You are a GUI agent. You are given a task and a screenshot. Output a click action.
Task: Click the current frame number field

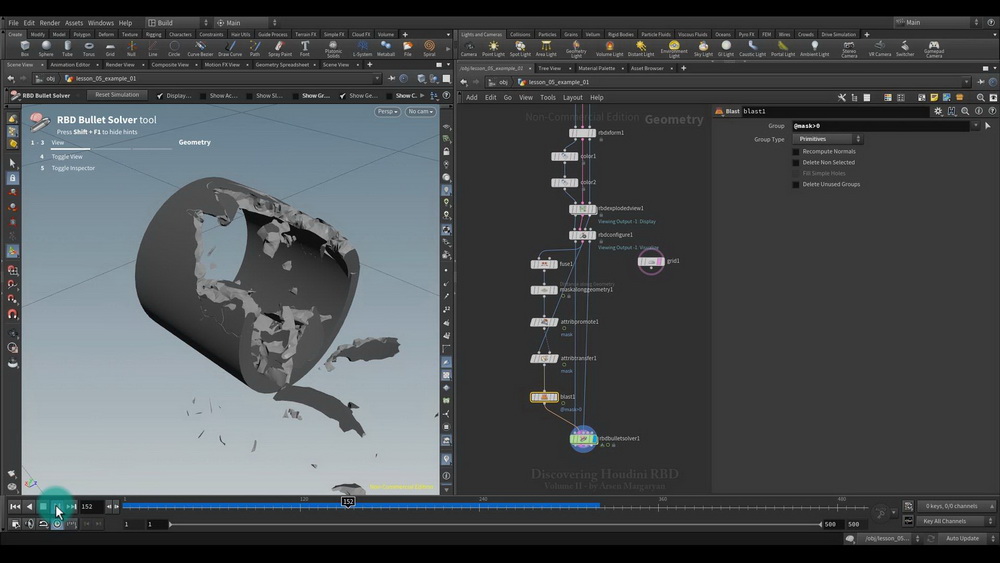(92, 507)
